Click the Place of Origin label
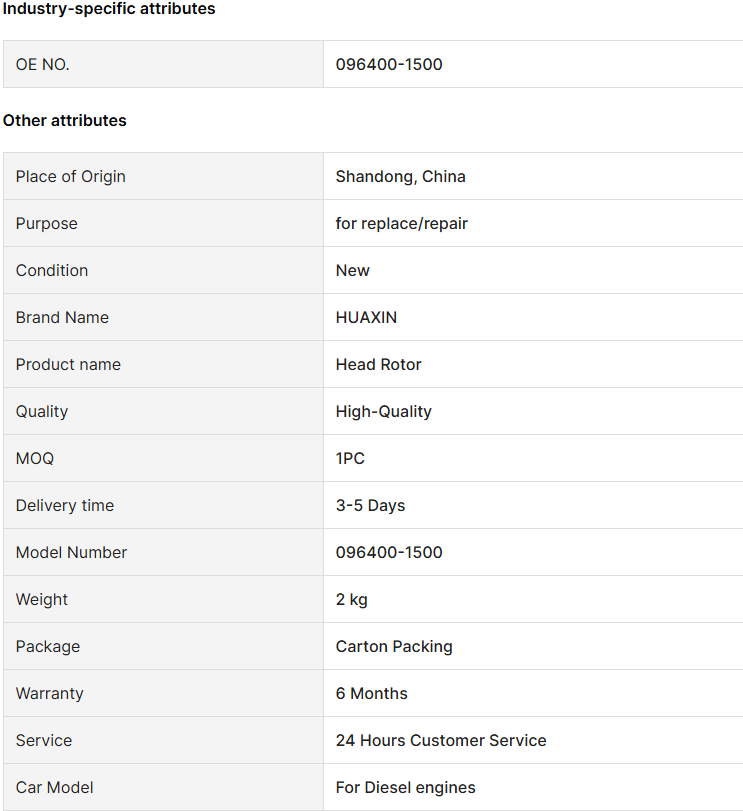Image resolution: width=743 pixels, height=811 pixels. (70, 177)
